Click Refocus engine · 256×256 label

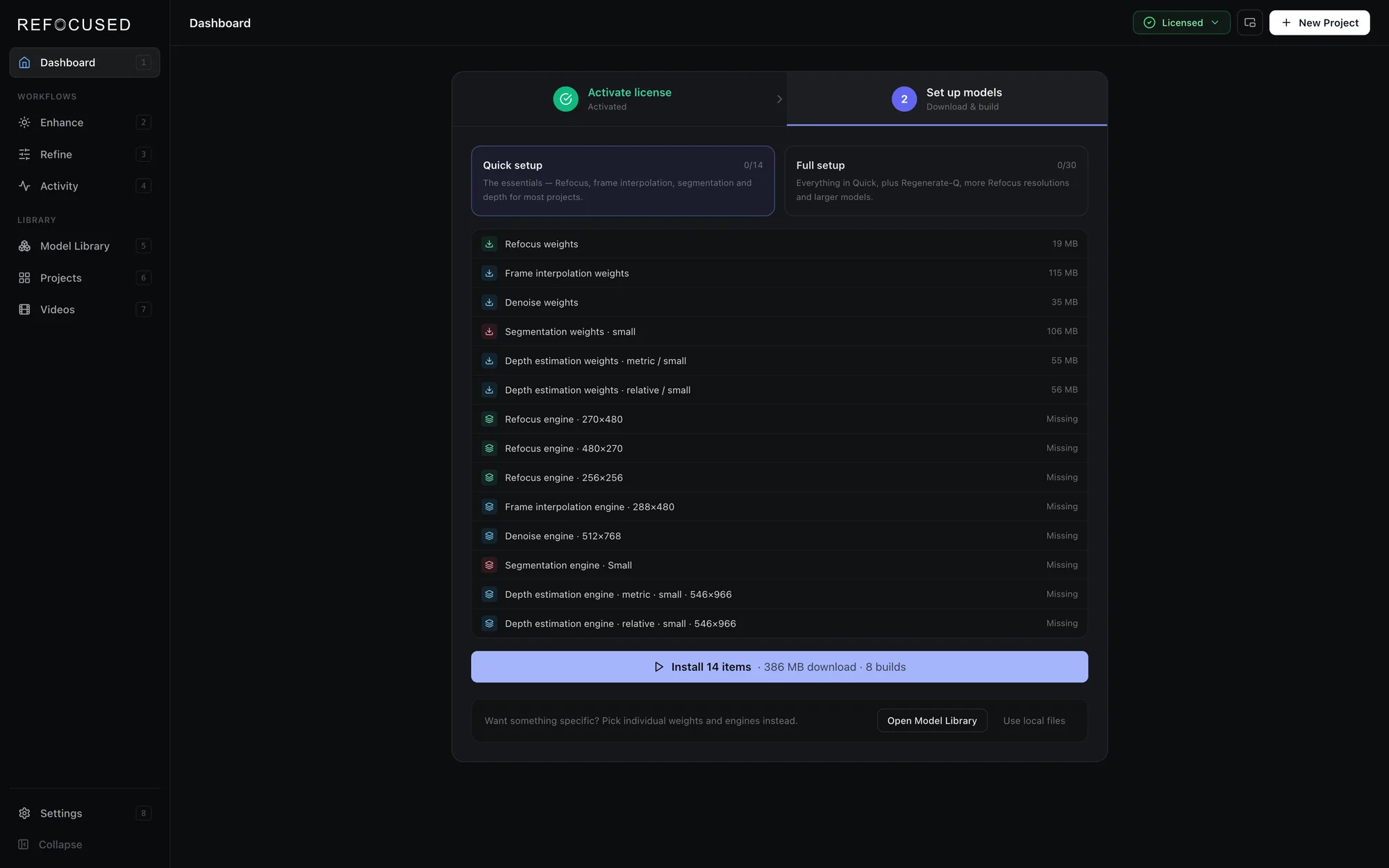563,478
